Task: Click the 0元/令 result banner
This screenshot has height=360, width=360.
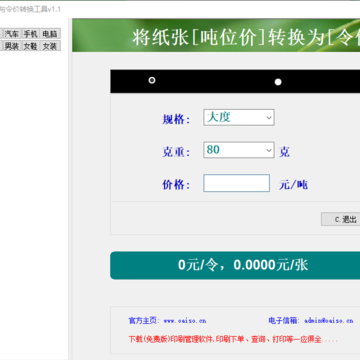Action: tap(235, 265)
